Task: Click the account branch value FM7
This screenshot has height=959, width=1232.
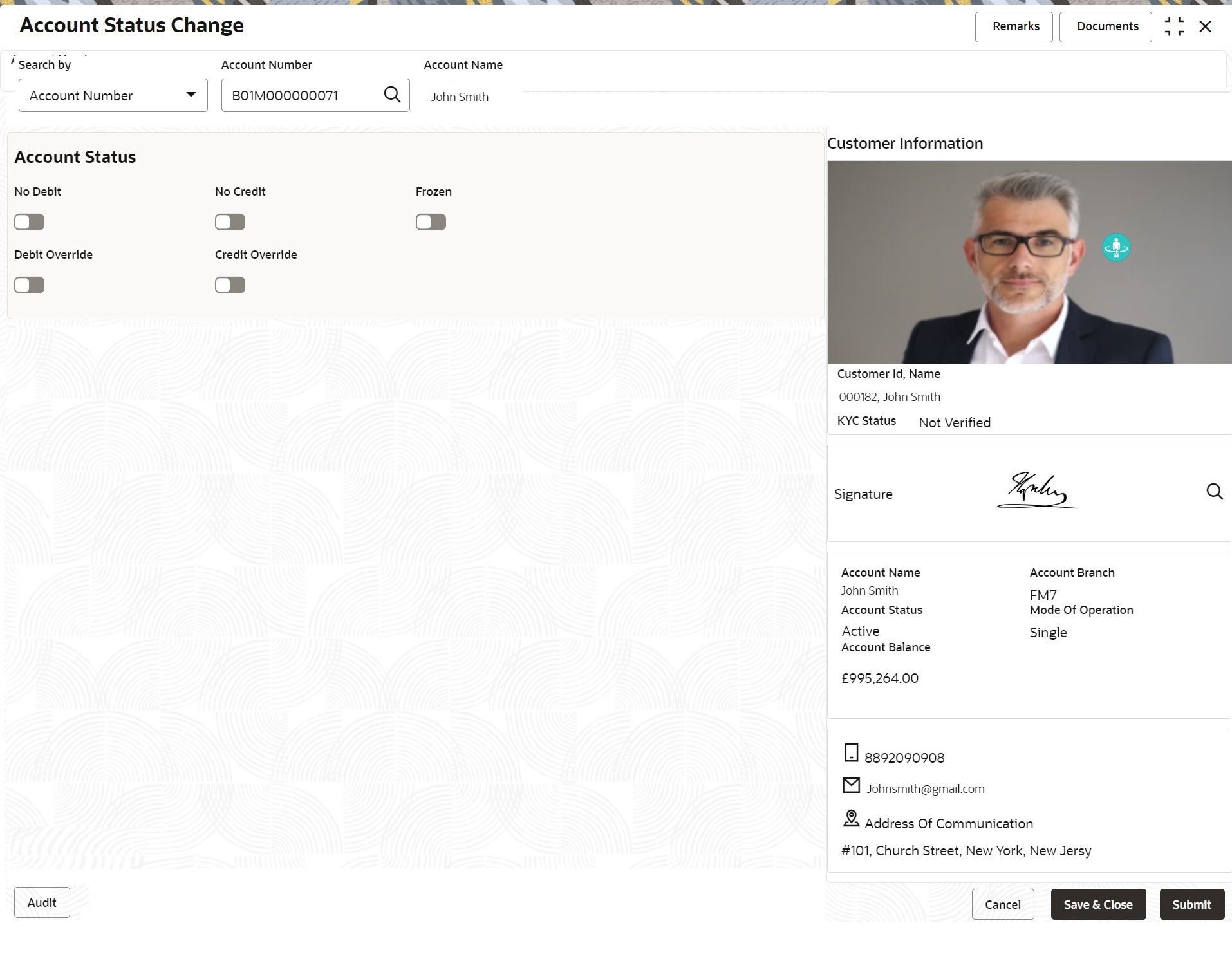Action: 1043,595
